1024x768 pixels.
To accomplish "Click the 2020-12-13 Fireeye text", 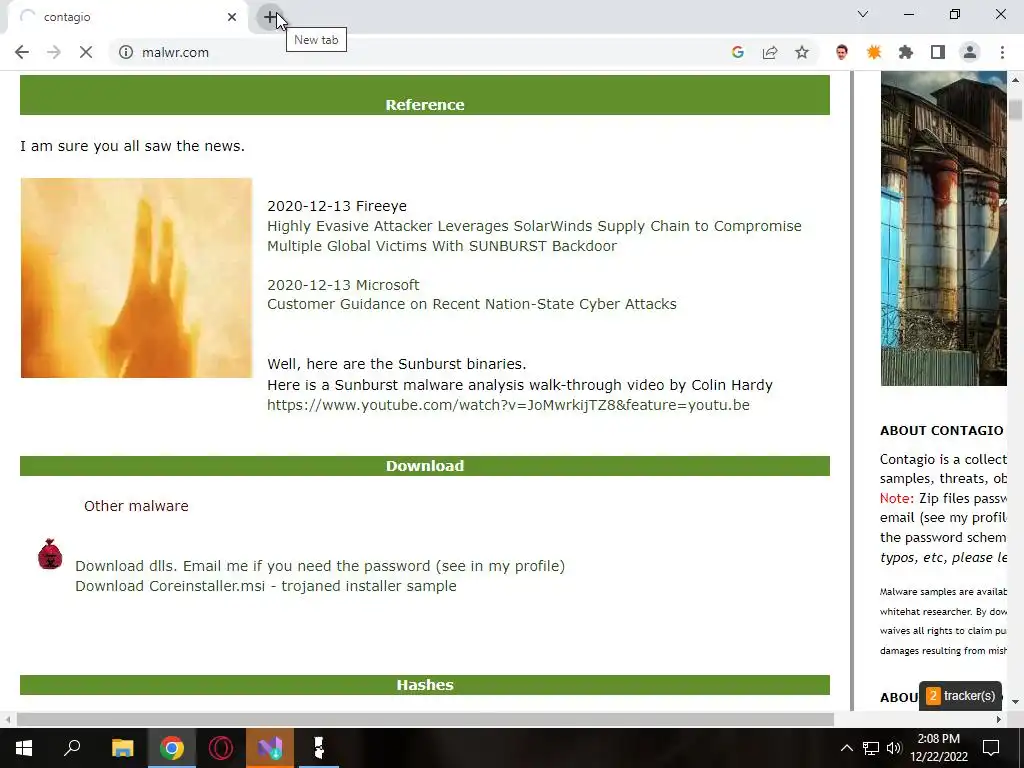I will [337, 206].
